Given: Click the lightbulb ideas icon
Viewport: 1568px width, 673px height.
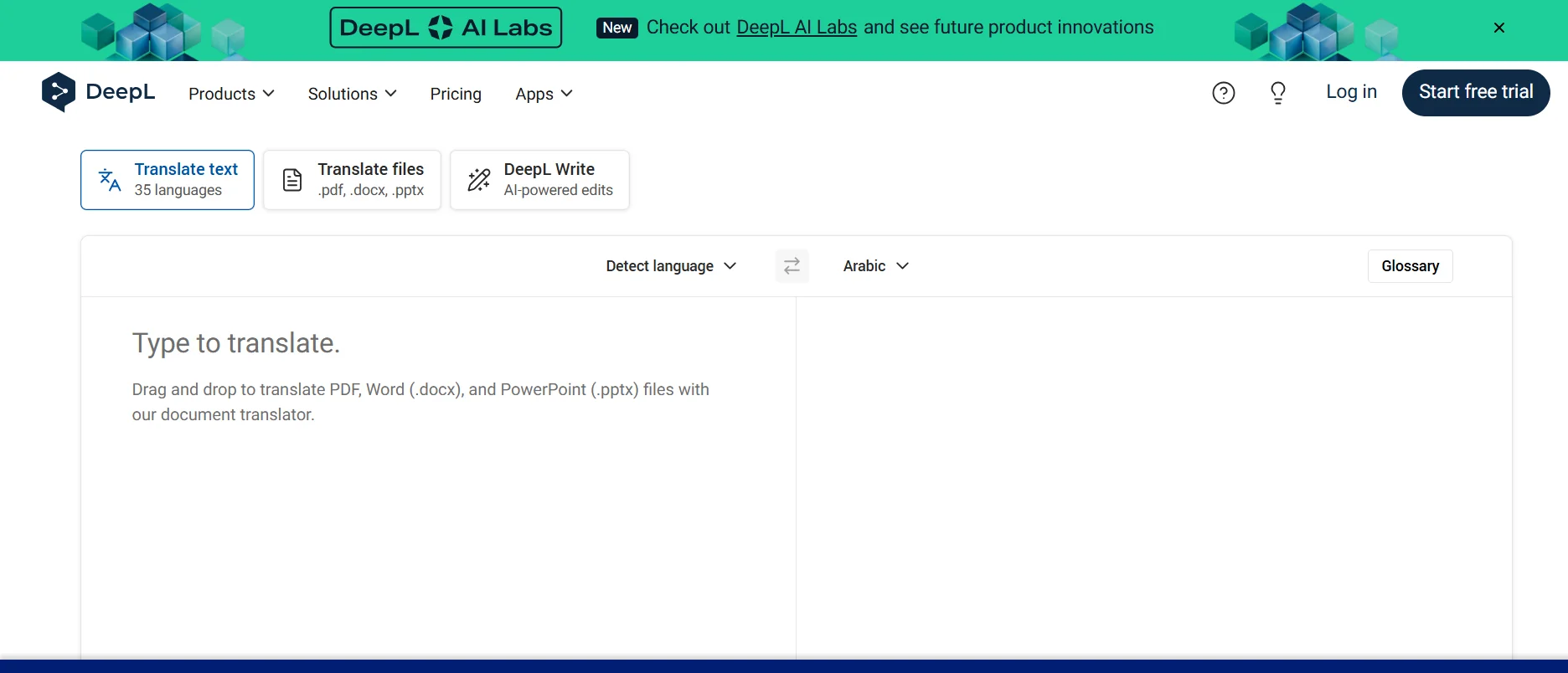Looking at the screenshot, I should (x=1277, y=93).
